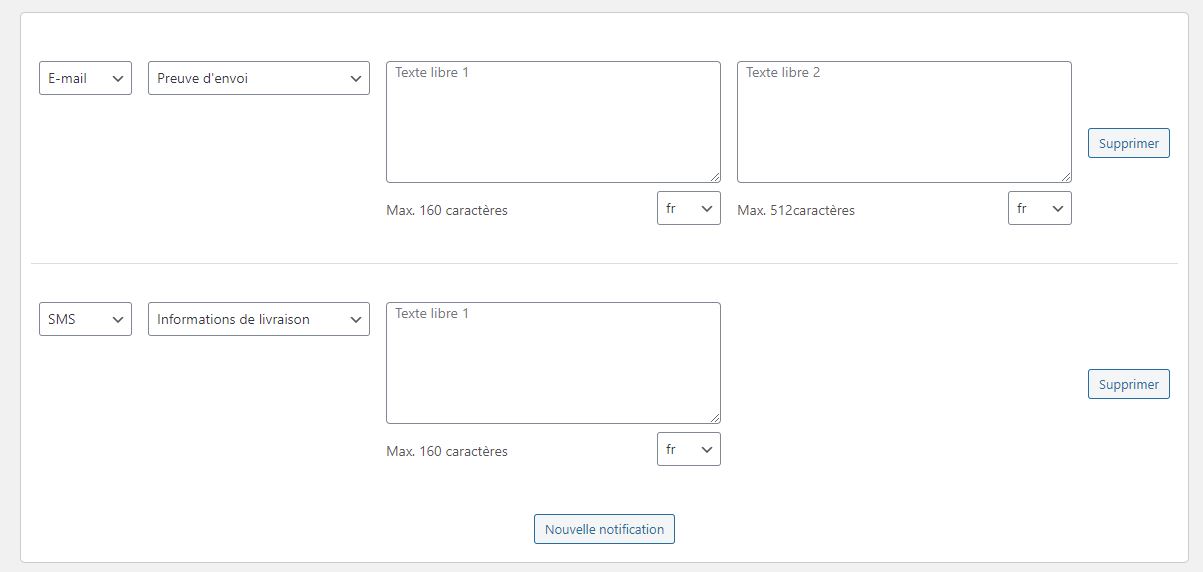
Task: Open language dropdown in the E-mail row's Texte libre 1
Action: [688, 208]
